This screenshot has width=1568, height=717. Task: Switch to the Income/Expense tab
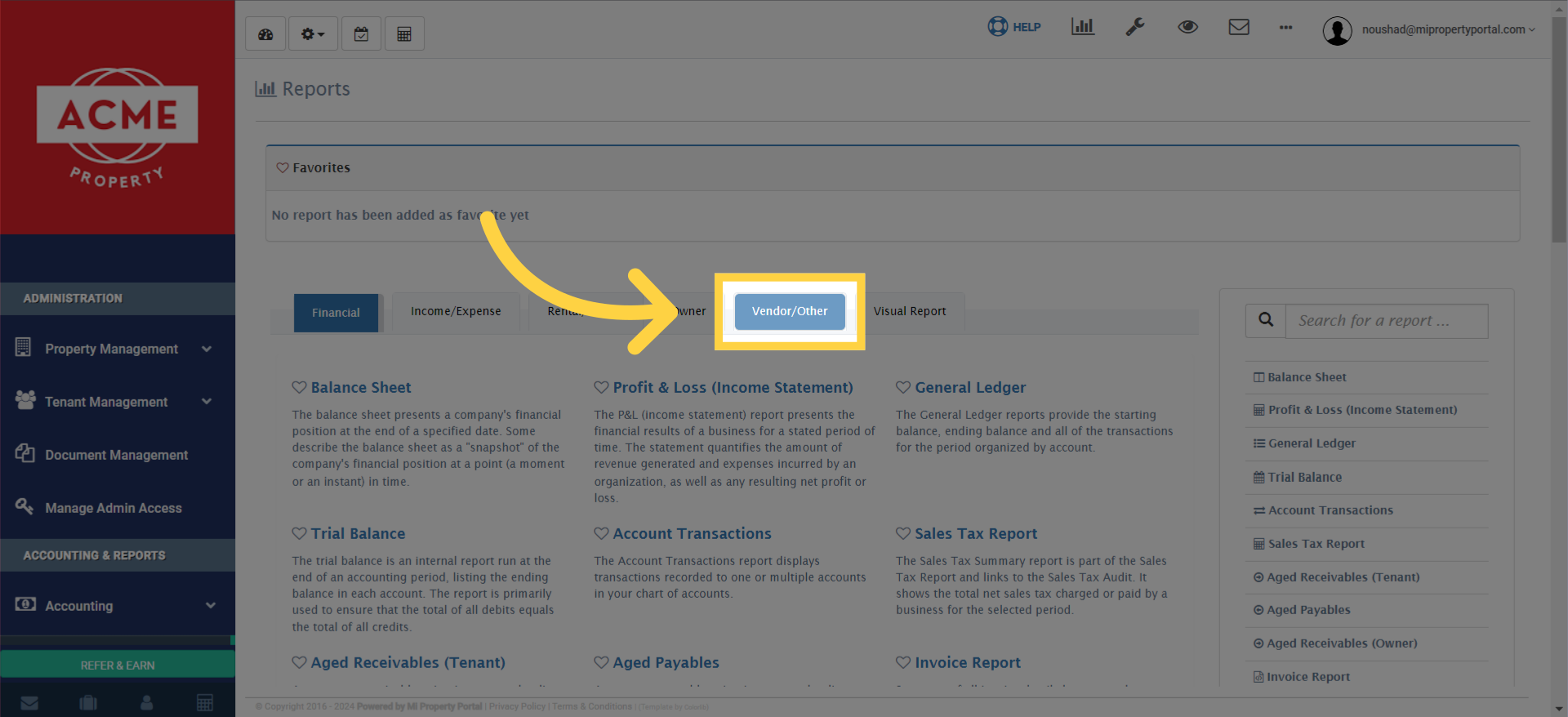(456, 311)
